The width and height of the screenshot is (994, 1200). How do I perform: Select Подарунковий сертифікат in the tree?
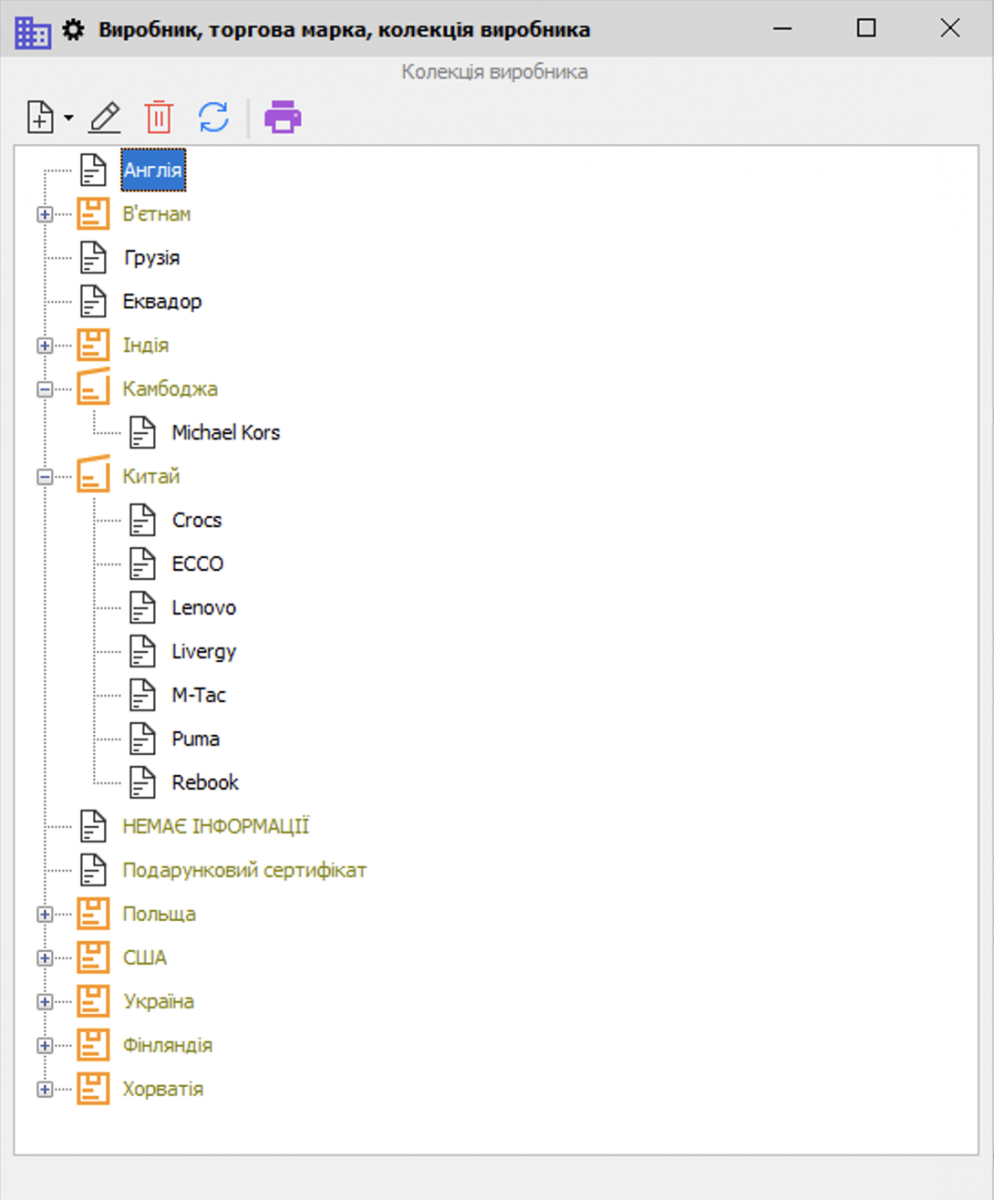[244, 870]
